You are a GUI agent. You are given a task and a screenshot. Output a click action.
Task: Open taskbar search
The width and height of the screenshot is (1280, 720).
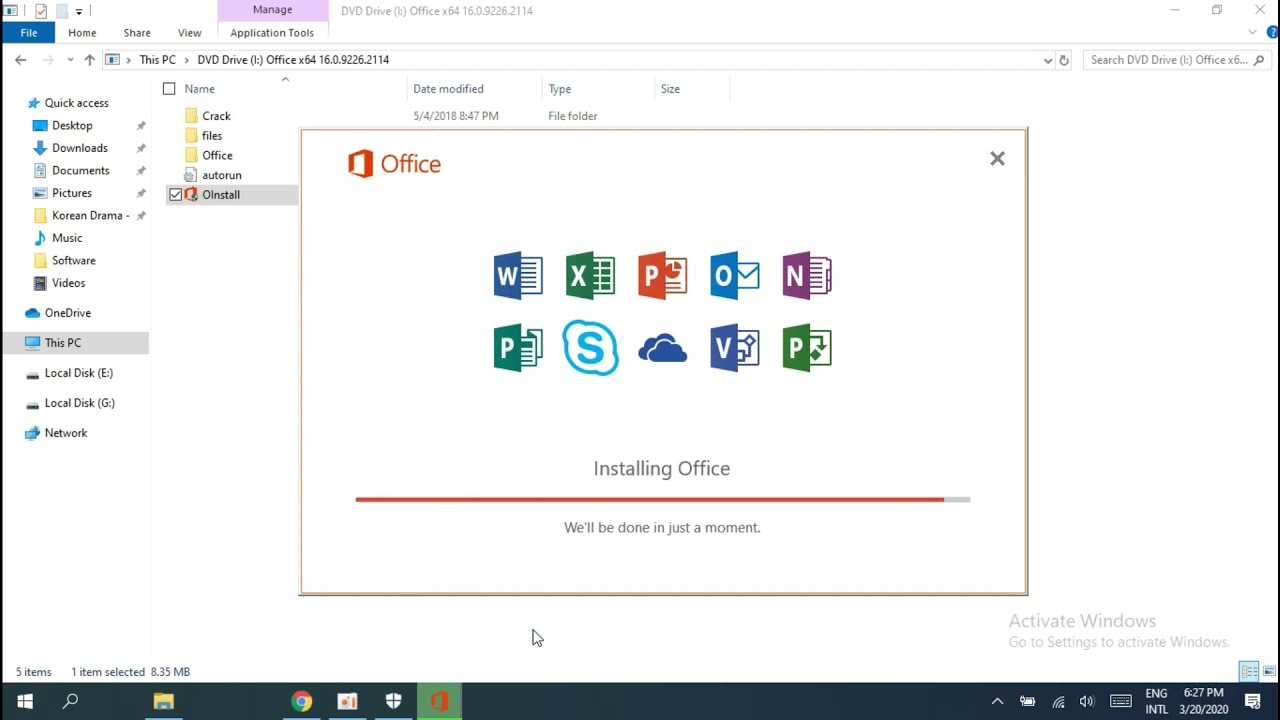point(70,702)
